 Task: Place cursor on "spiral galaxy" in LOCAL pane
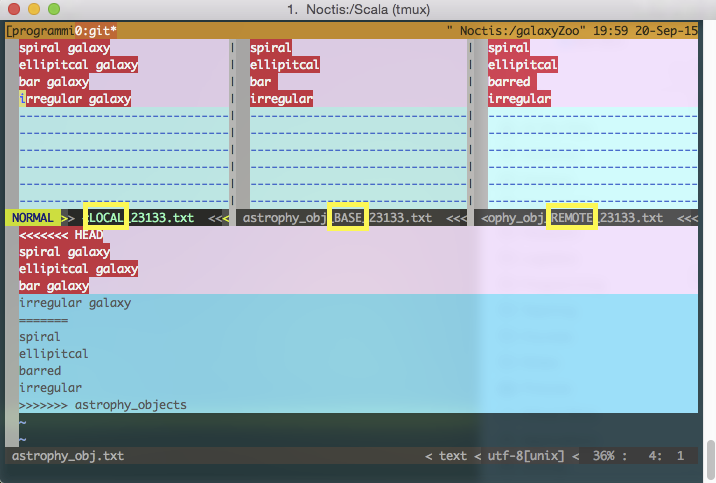(64, 48)
